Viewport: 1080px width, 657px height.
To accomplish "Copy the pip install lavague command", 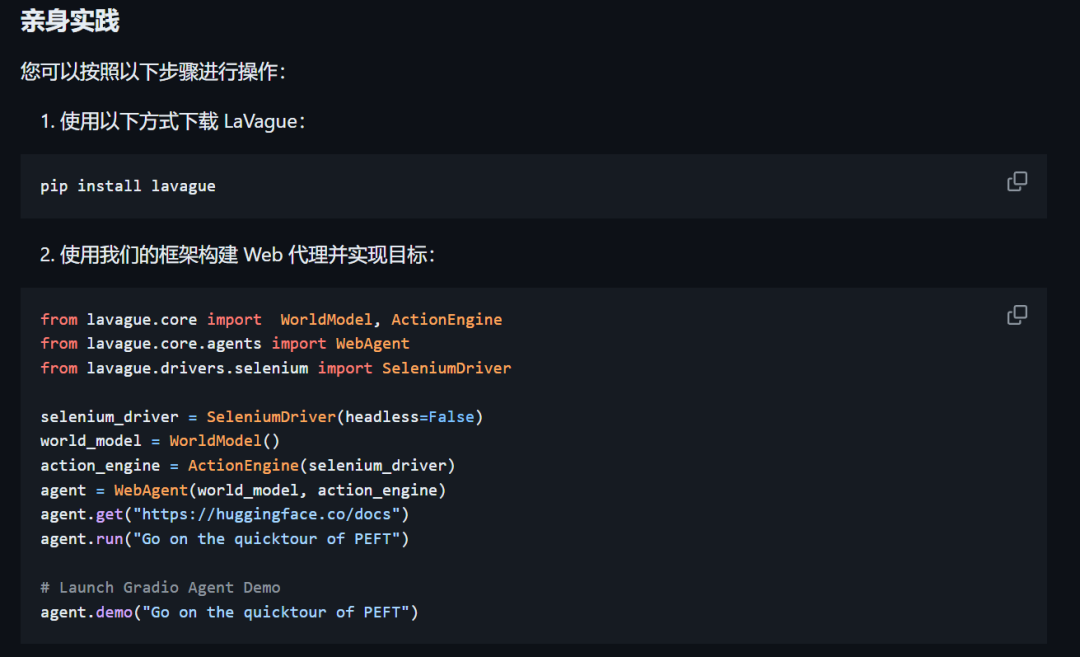I will tap(1017, 182).
